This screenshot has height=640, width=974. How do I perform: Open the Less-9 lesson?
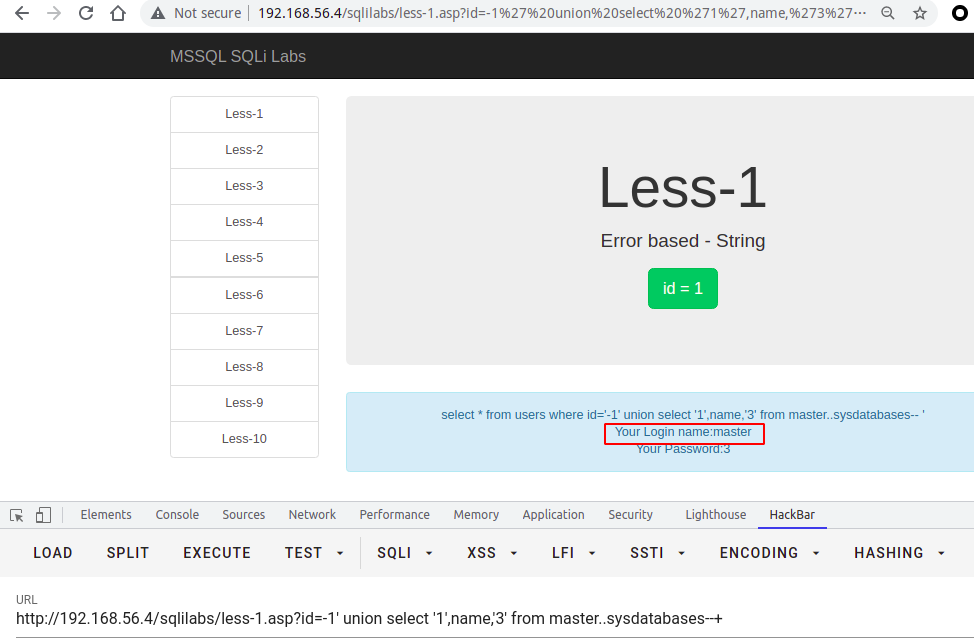(244, 403)
